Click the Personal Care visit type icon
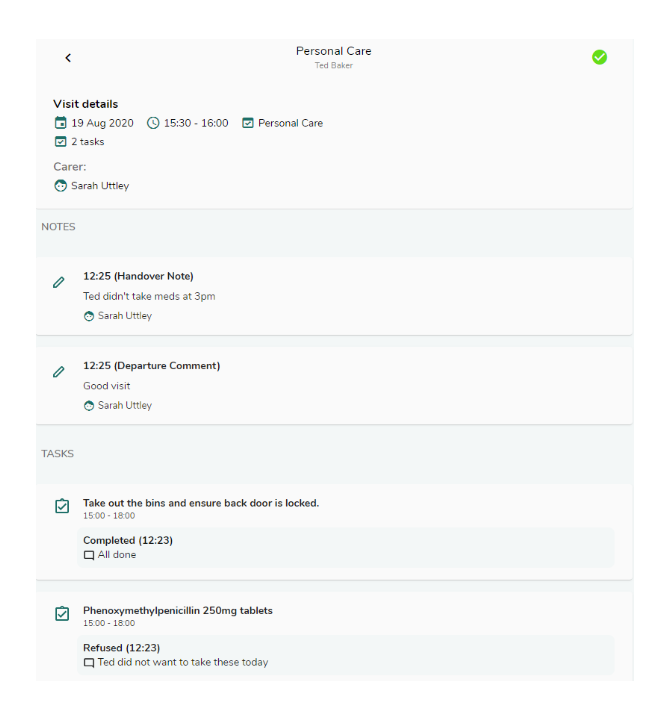 248,123
